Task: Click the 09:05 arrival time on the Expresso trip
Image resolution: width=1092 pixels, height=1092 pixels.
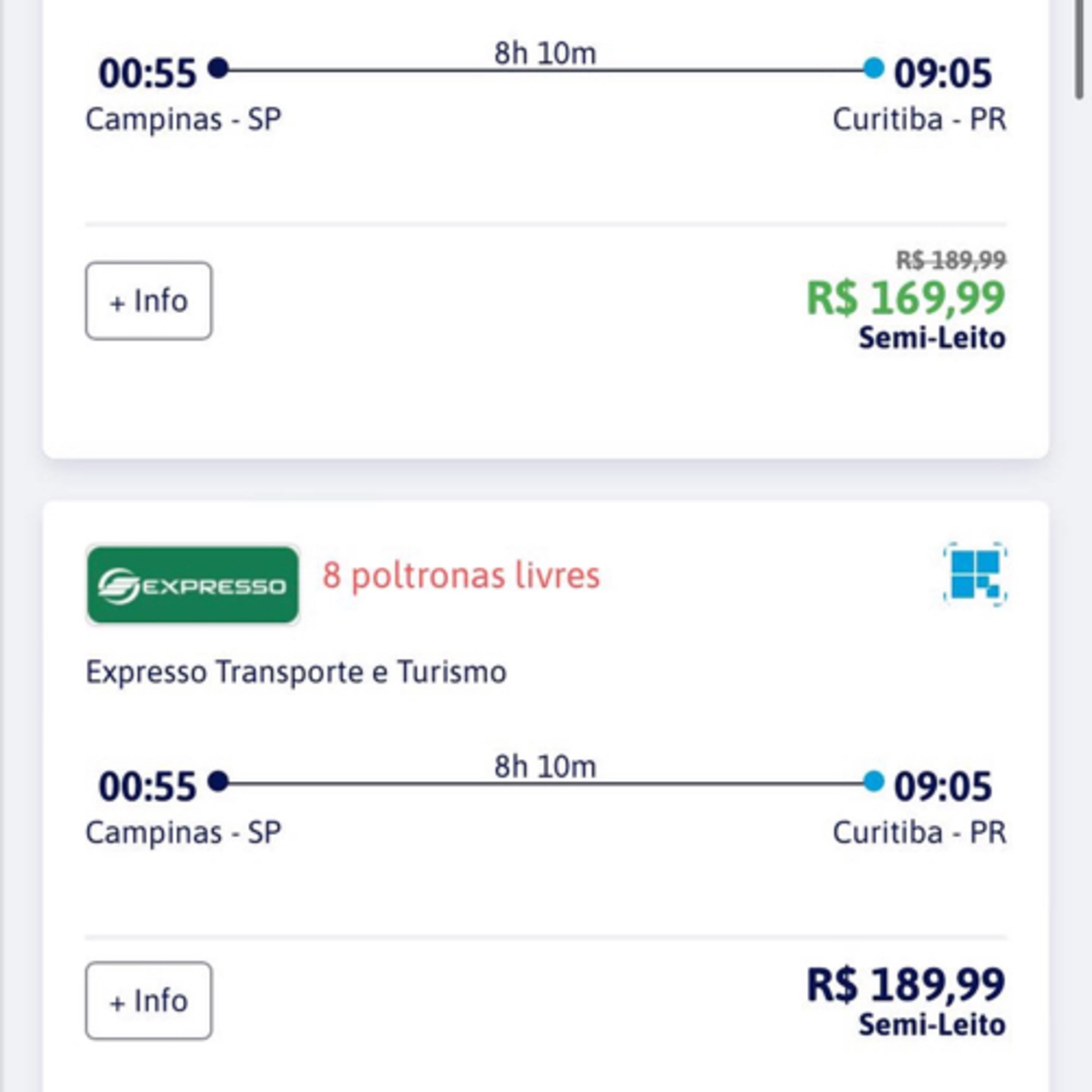Action: click(942, 787)
